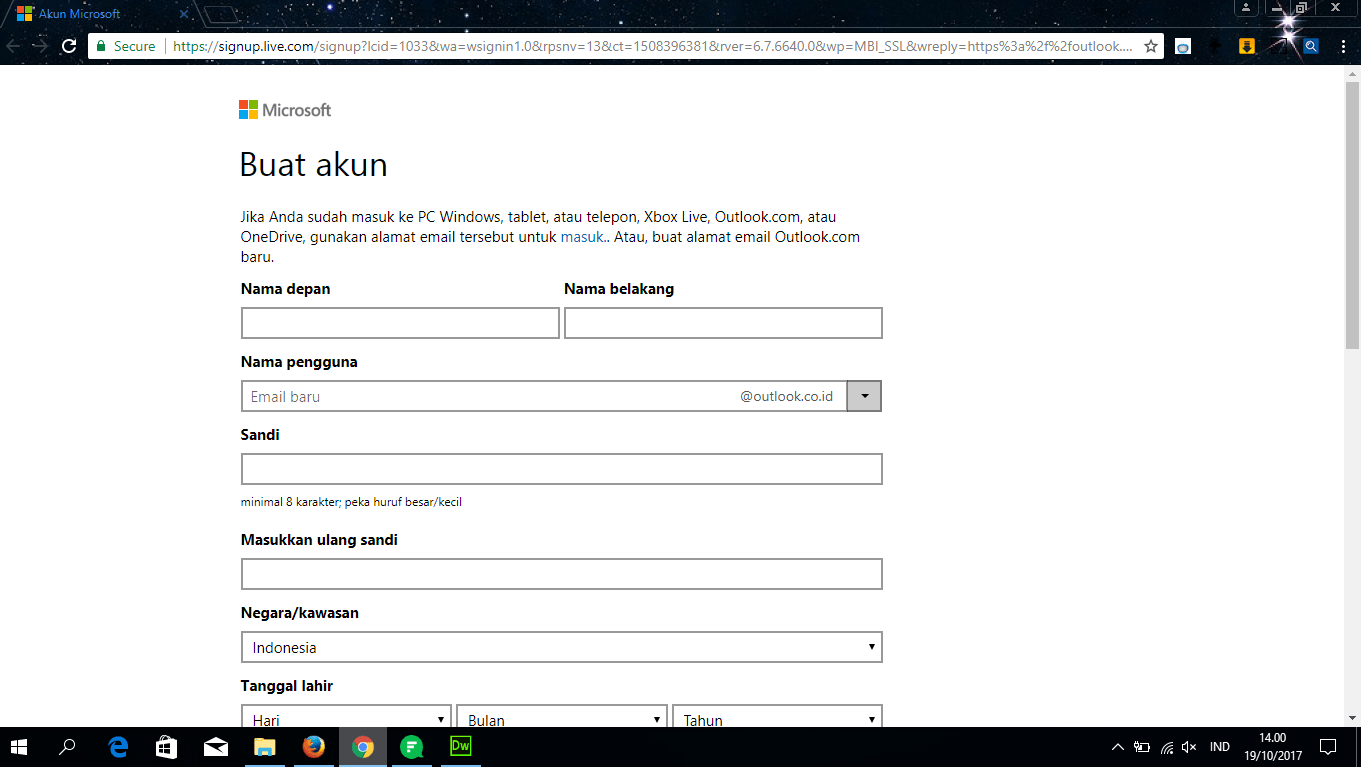Click the blue magnifier extension icon
Viewport: 1361px width, 767px height.
(1310, 46)
